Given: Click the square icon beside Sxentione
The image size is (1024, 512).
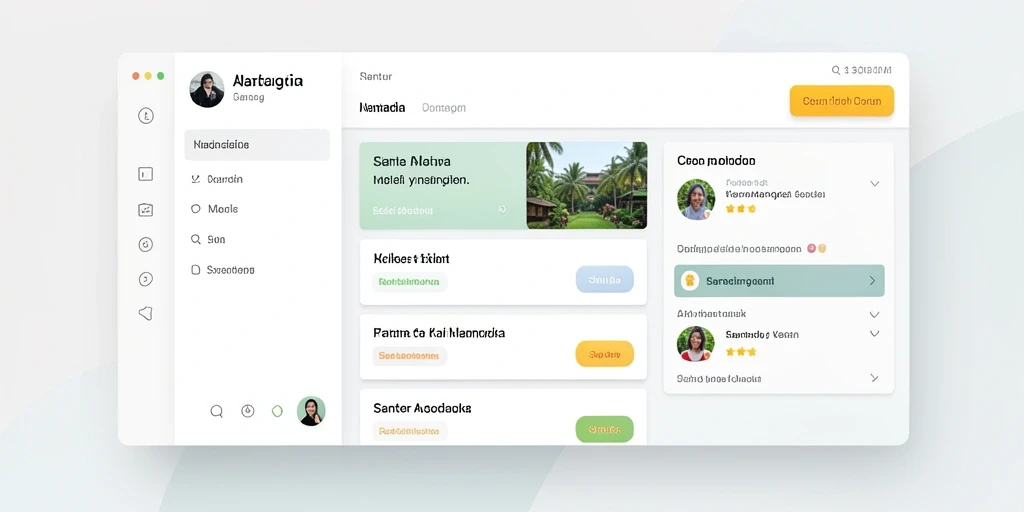Looking at the screenshot, I should tap(195, 270).
